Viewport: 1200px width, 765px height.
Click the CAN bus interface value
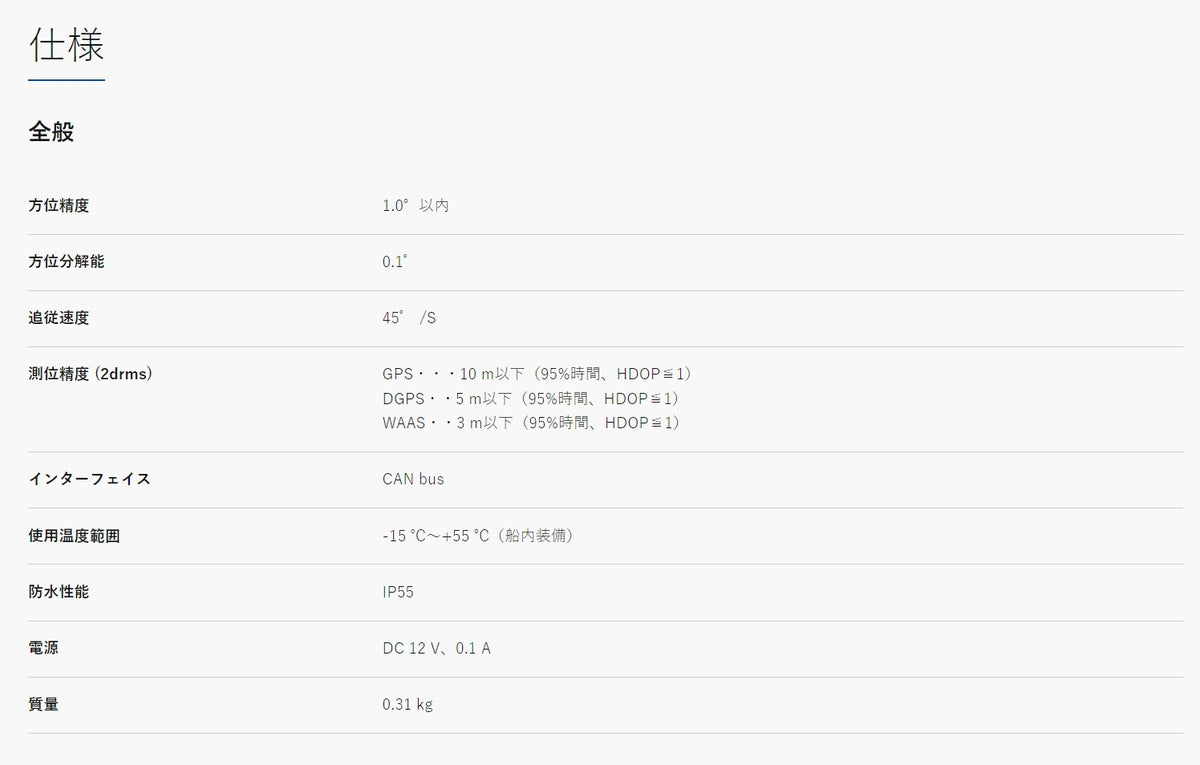pyautogui.click(x=413, y=479)
